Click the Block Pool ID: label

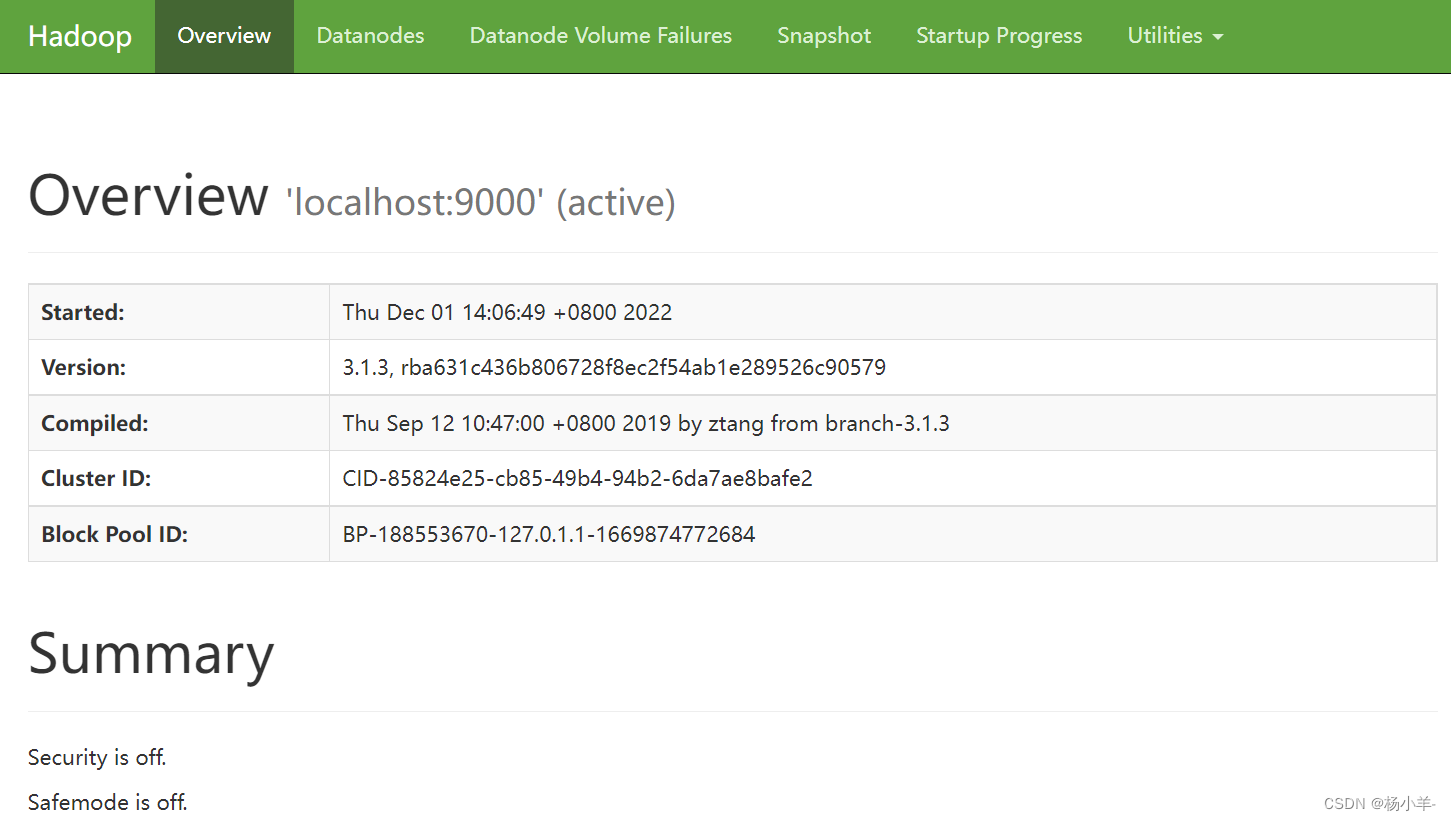(115, 534)
